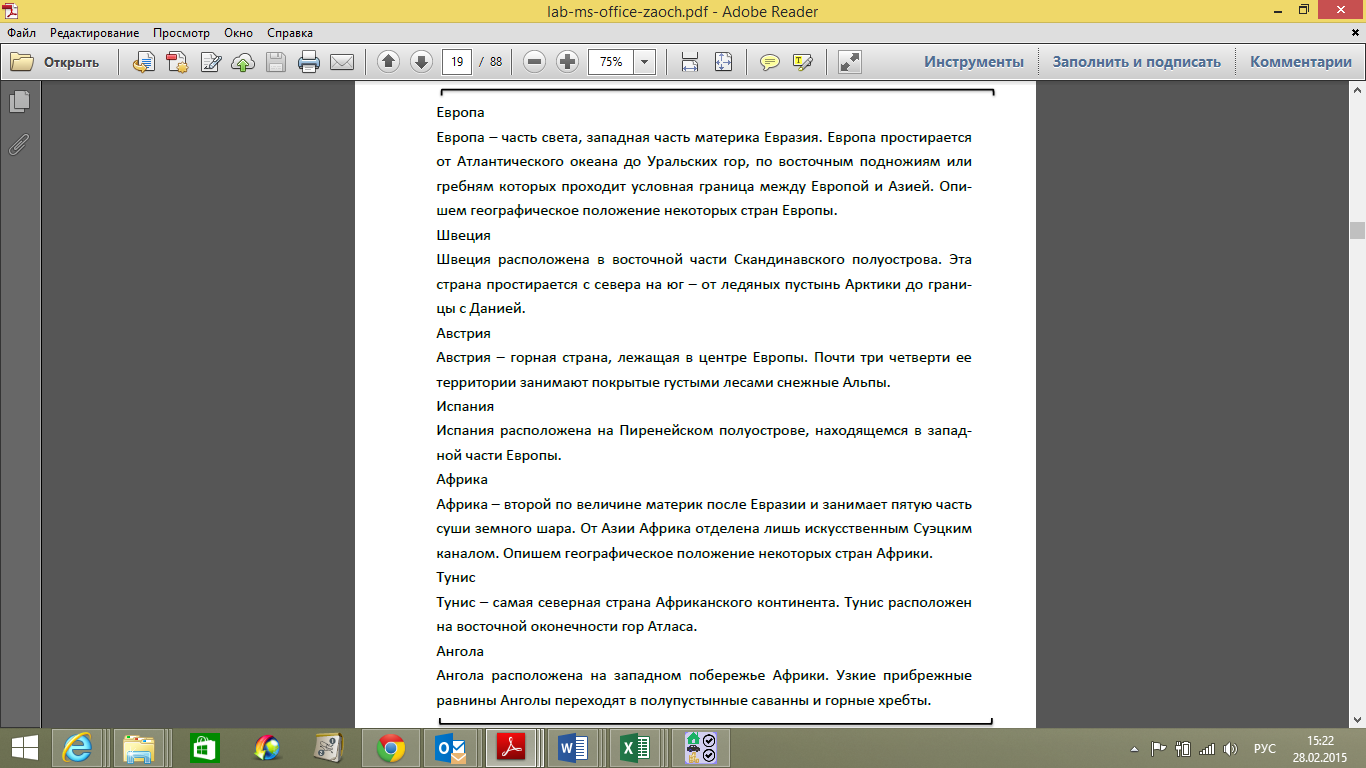Click the Action Center flag tray icon
Image resolution: width=1366 pixels, height=768 pixels.
click(x=1159, y=748)
